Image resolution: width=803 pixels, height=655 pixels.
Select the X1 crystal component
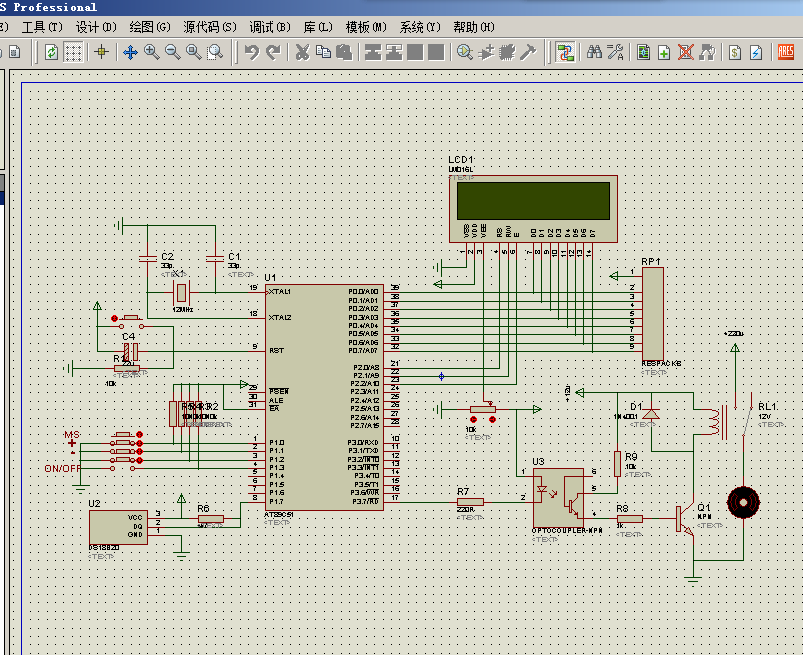coord(181,292)
